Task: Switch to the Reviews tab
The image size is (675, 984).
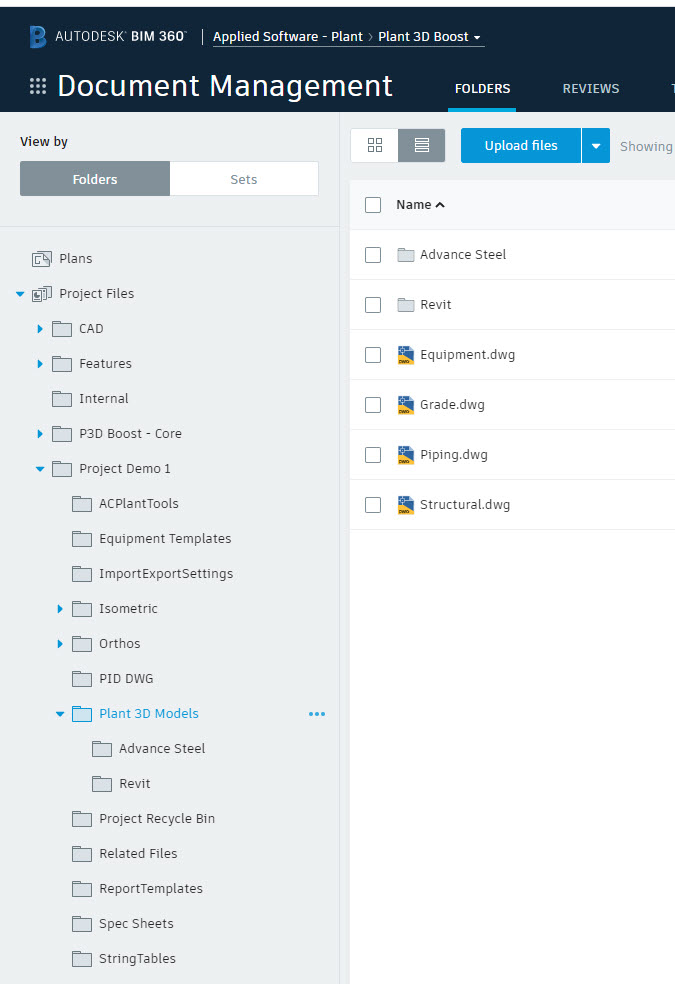Action: click(590, 89)
